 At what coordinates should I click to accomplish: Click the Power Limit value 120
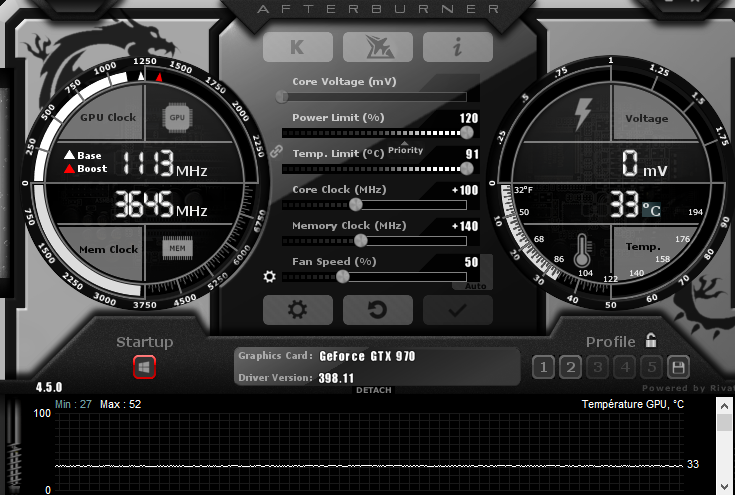[x=469, y=118]
